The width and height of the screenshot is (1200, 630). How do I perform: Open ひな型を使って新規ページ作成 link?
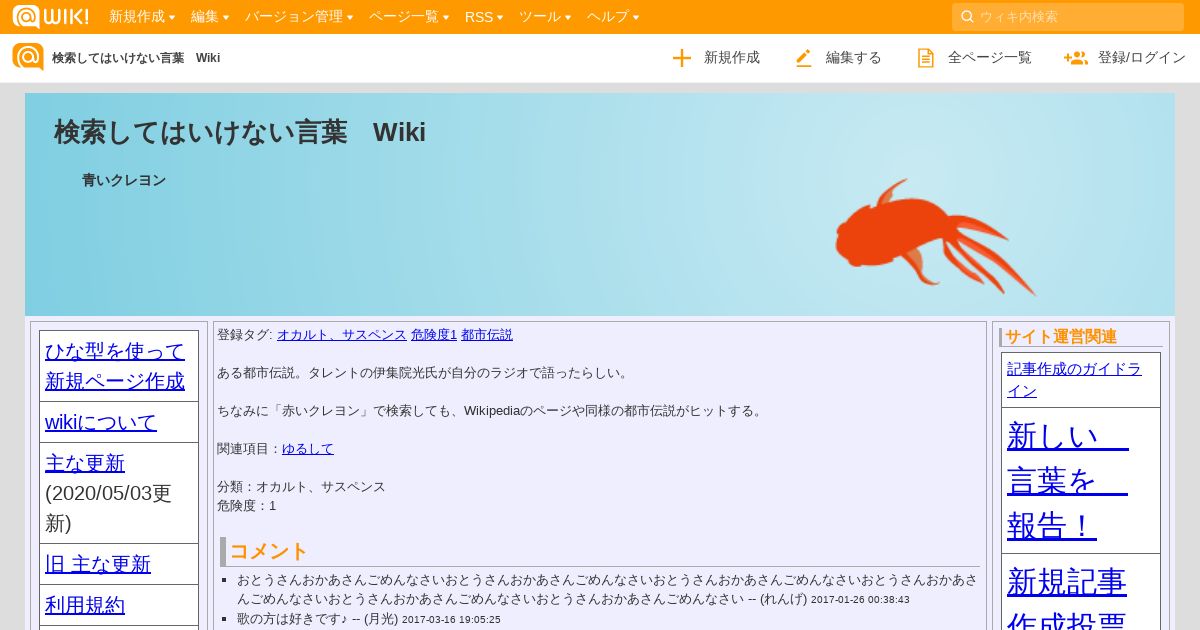[x=115, y=366]
